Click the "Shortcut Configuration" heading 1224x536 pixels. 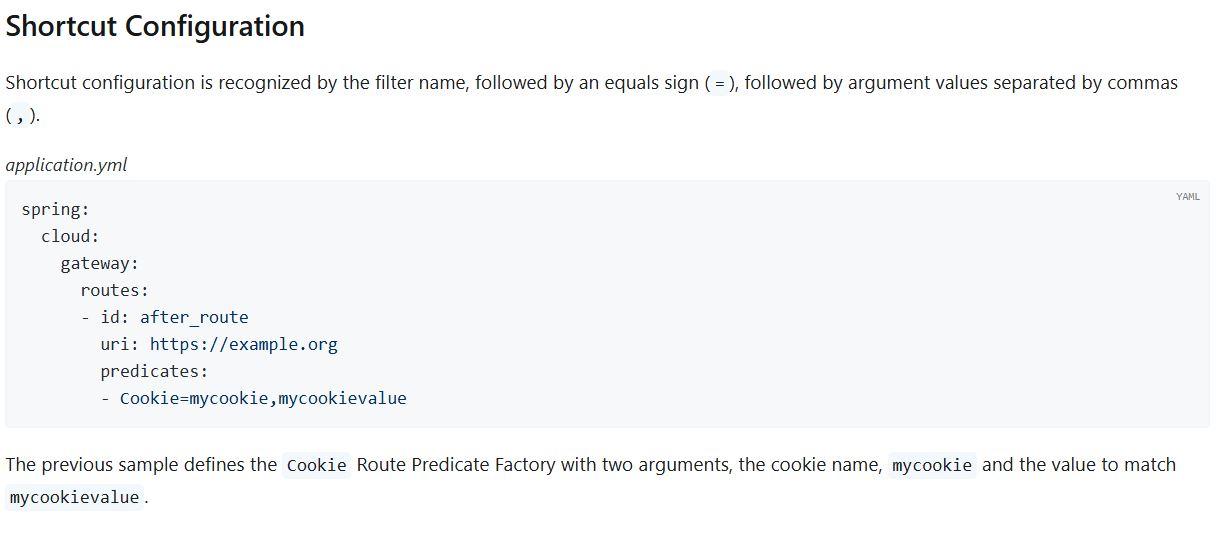155,27
